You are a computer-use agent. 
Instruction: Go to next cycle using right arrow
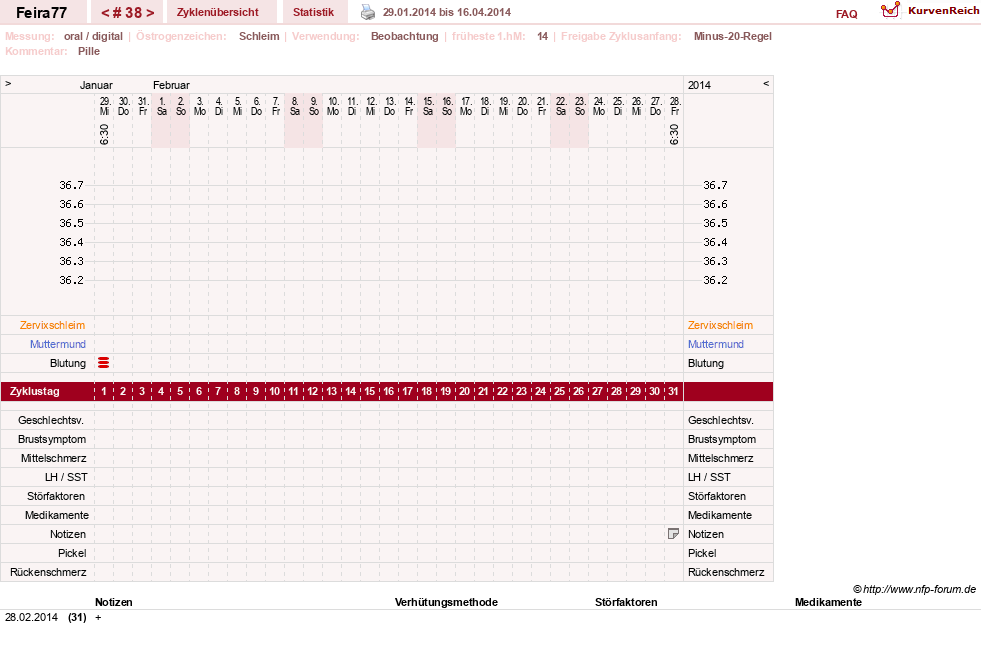pos(150,13)
